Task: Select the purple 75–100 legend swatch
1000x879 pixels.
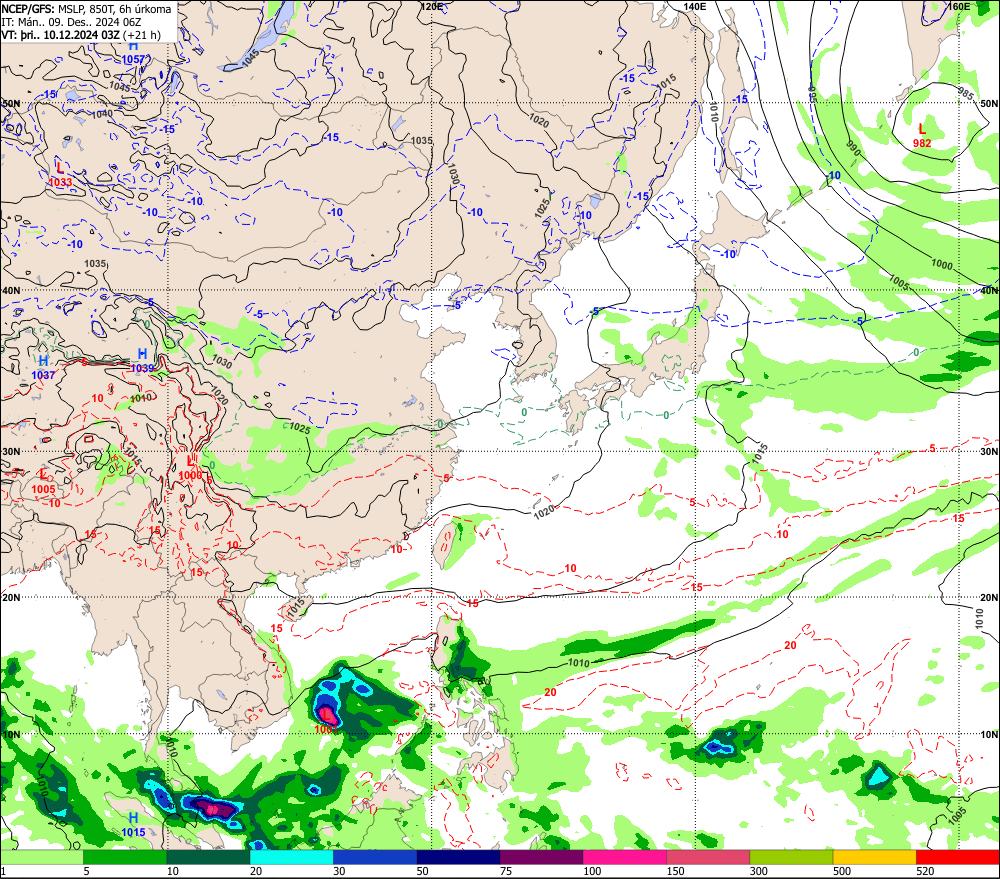Action: 541,857
